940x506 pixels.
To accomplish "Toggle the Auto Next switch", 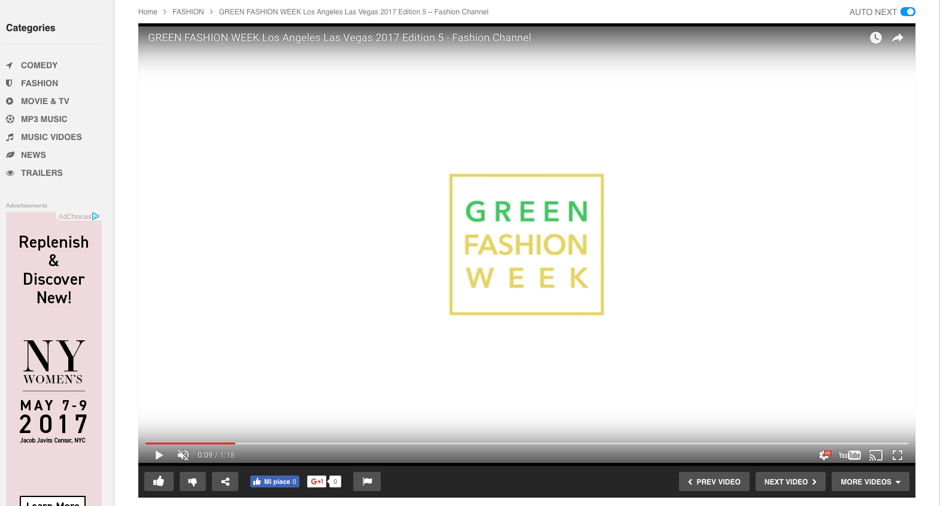I will click(x=908, y=11).
